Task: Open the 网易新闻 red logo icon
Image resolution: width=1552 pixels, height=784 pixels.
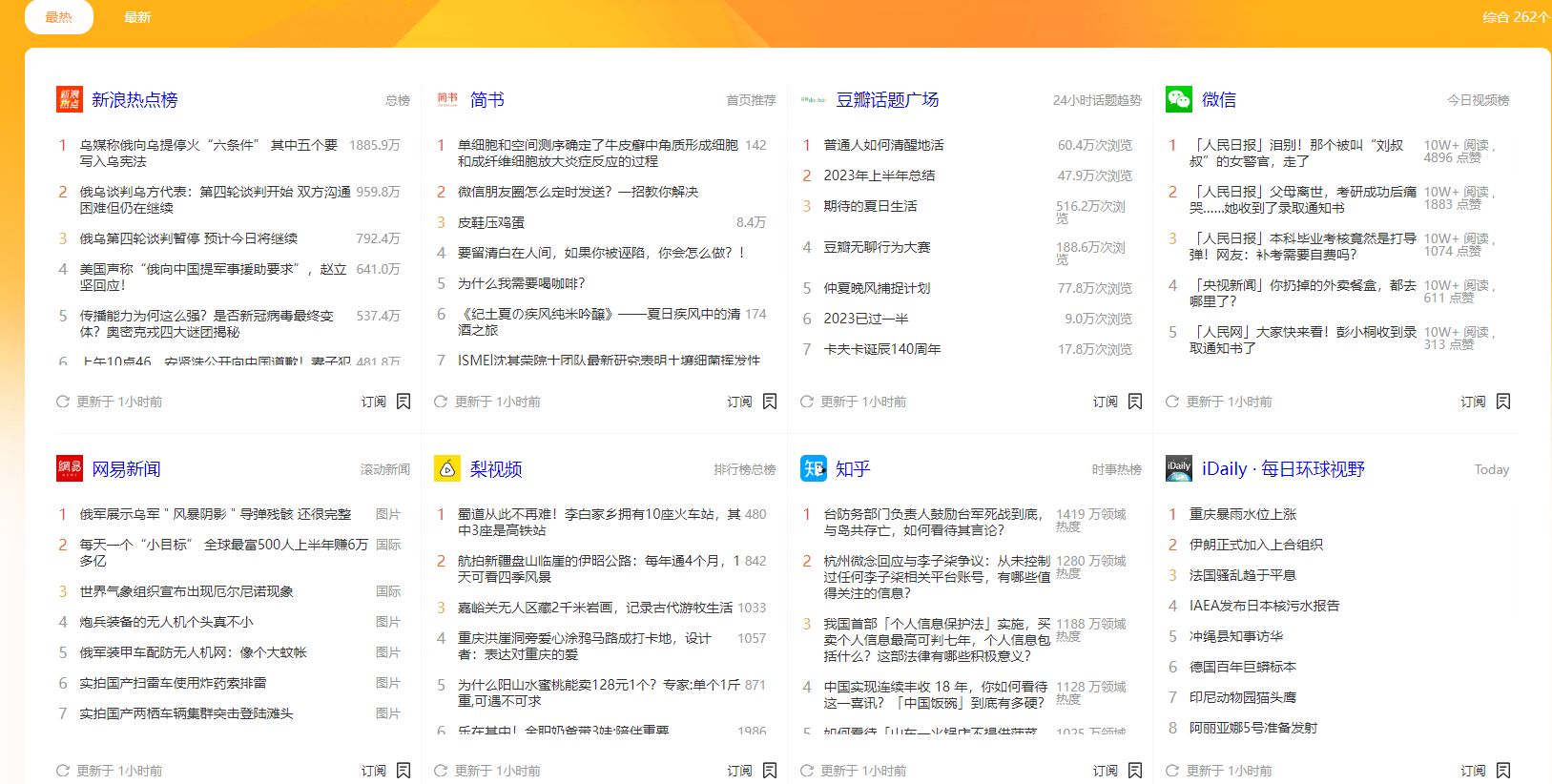Action: pos(70,468)
